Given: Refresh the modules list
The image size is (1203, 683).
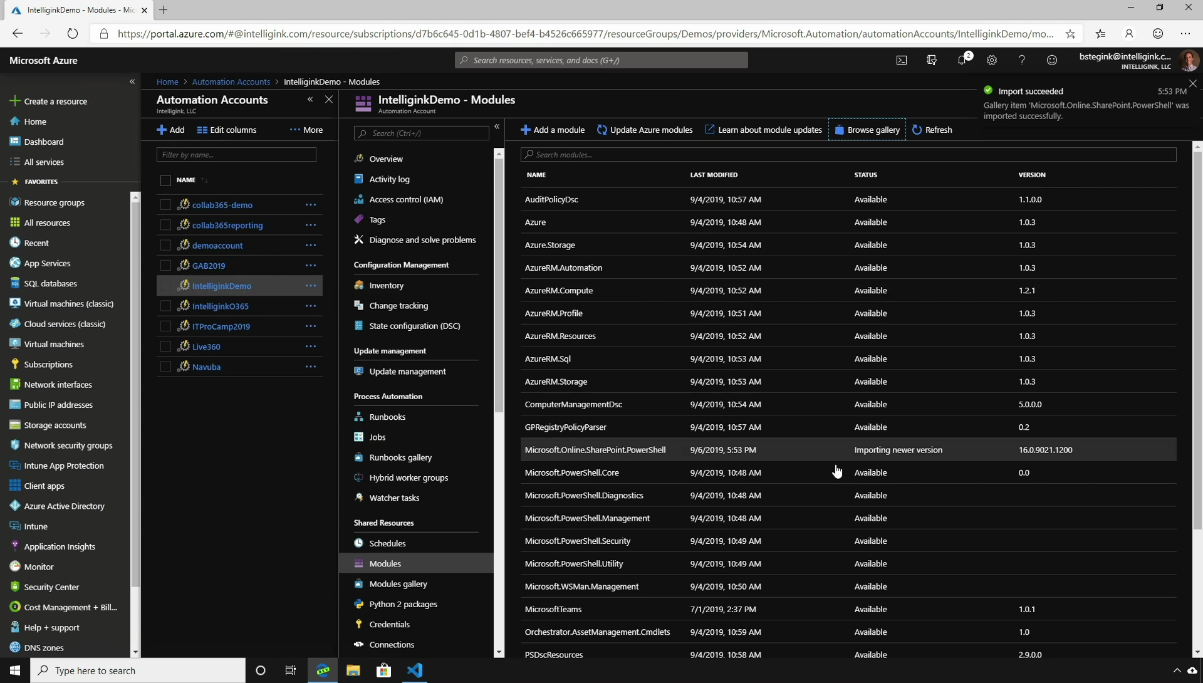Looking at the screenshot, I should [932, 130].
